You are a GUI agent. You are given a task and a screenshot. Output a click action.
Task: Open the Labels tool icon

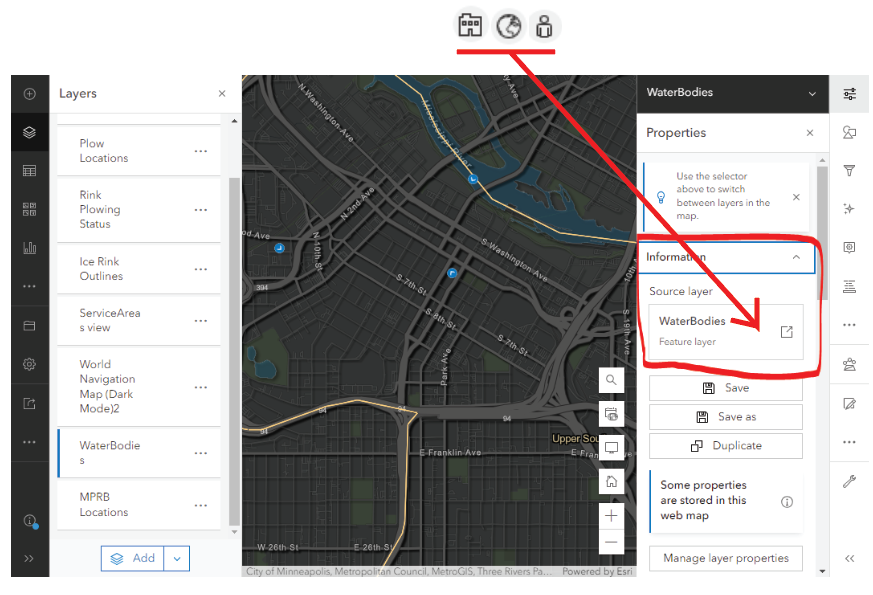pyautogui.click(x=849, y=286)
